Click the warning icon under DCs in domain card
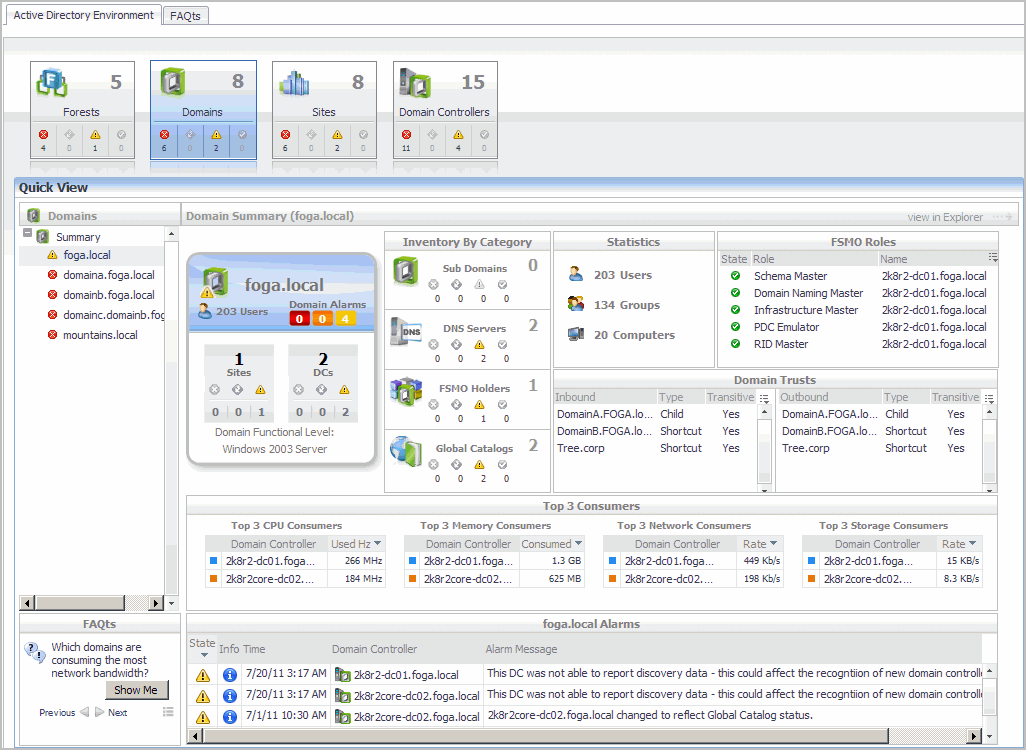1026x750 pixels. click(x=345, y=390)
